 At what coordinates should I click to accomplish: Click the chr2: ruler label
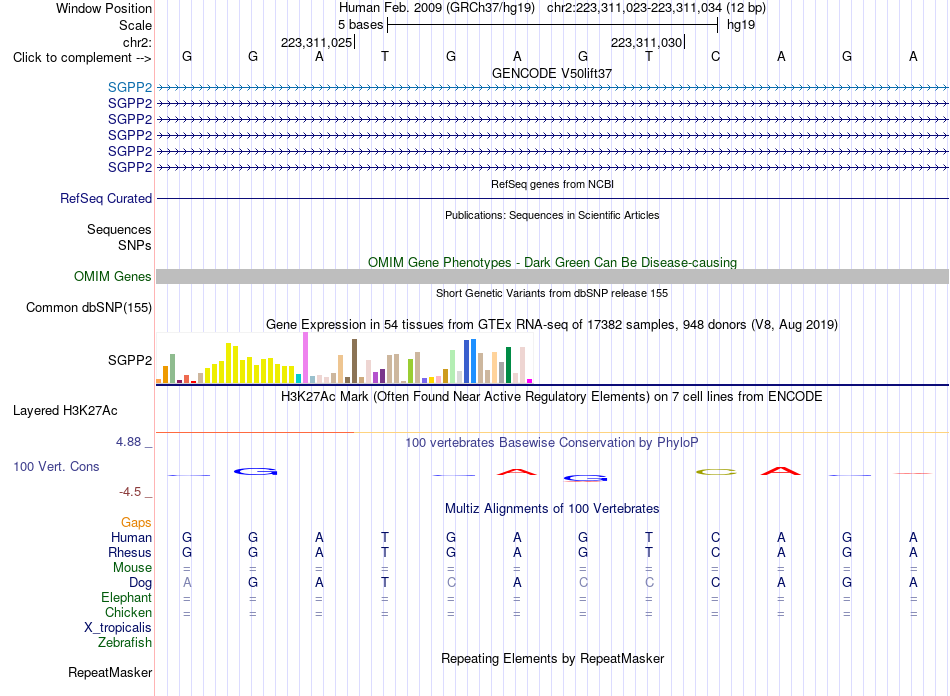point(137,42)
